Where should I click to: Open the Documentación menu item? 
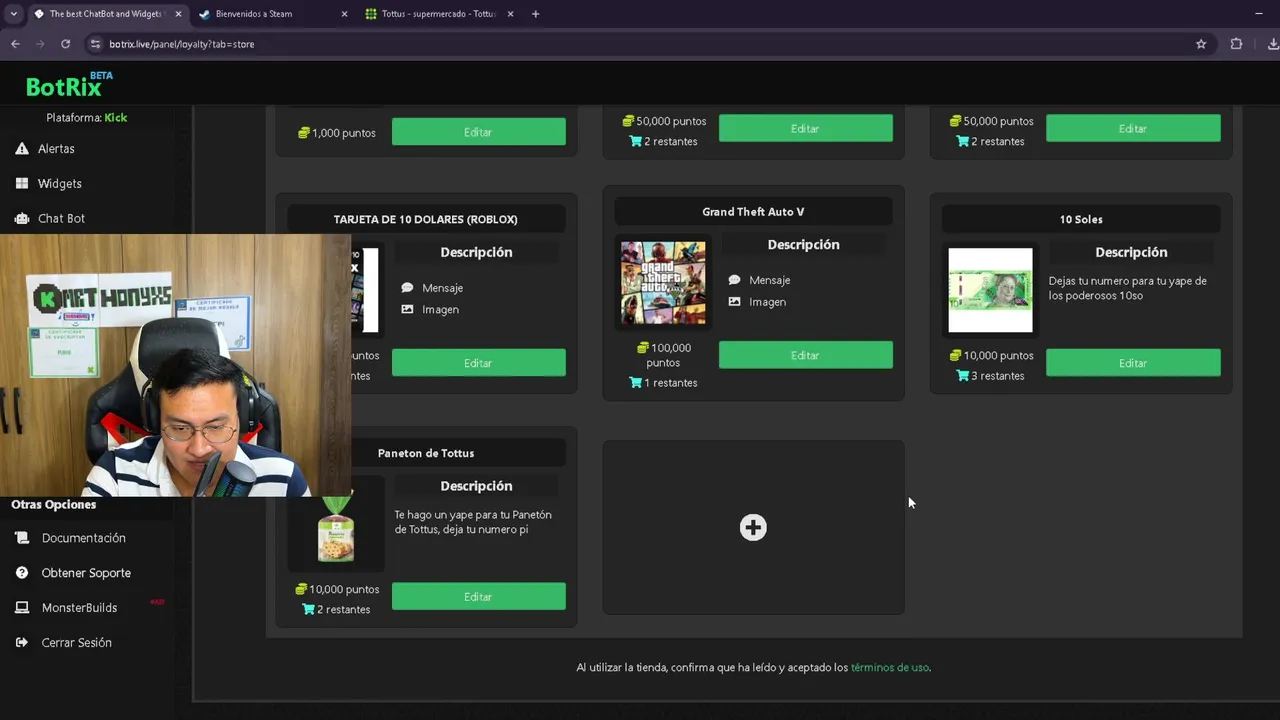pos(84,538)
